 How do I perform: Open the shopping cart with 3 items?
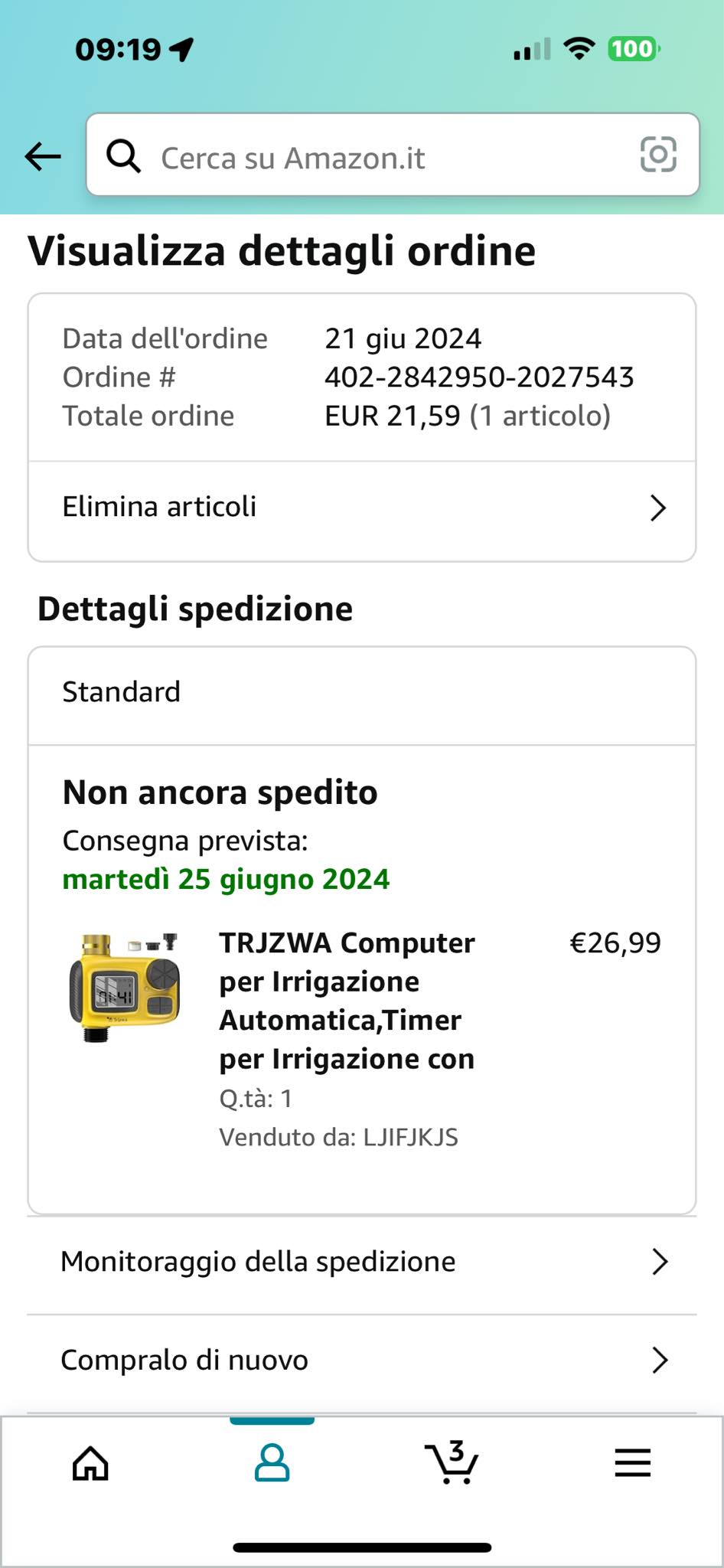coord(452,1462)
